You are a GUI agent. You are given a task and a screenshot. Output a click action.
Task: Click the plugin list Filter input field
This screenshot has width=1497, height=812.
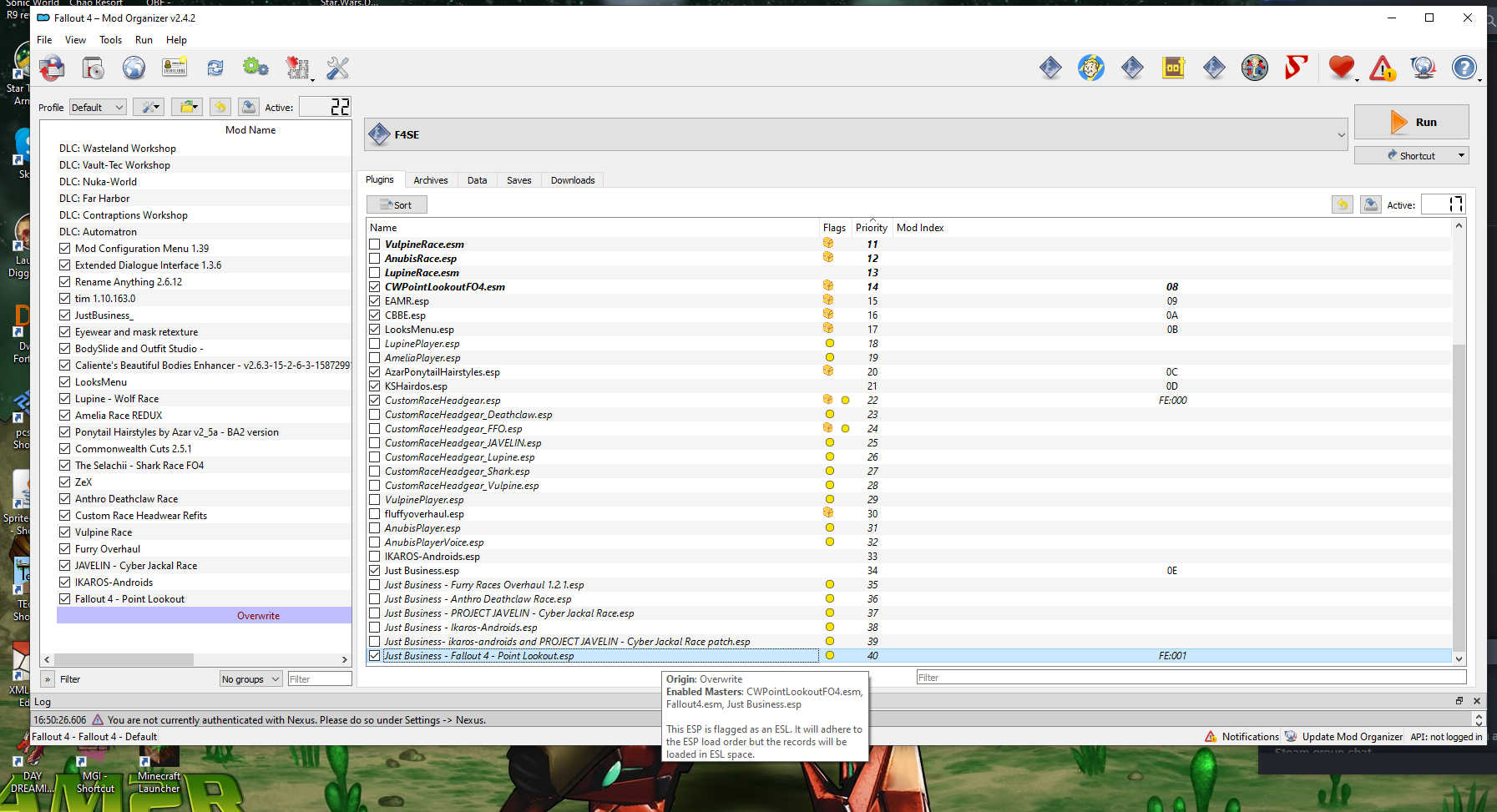point(1191,678)
